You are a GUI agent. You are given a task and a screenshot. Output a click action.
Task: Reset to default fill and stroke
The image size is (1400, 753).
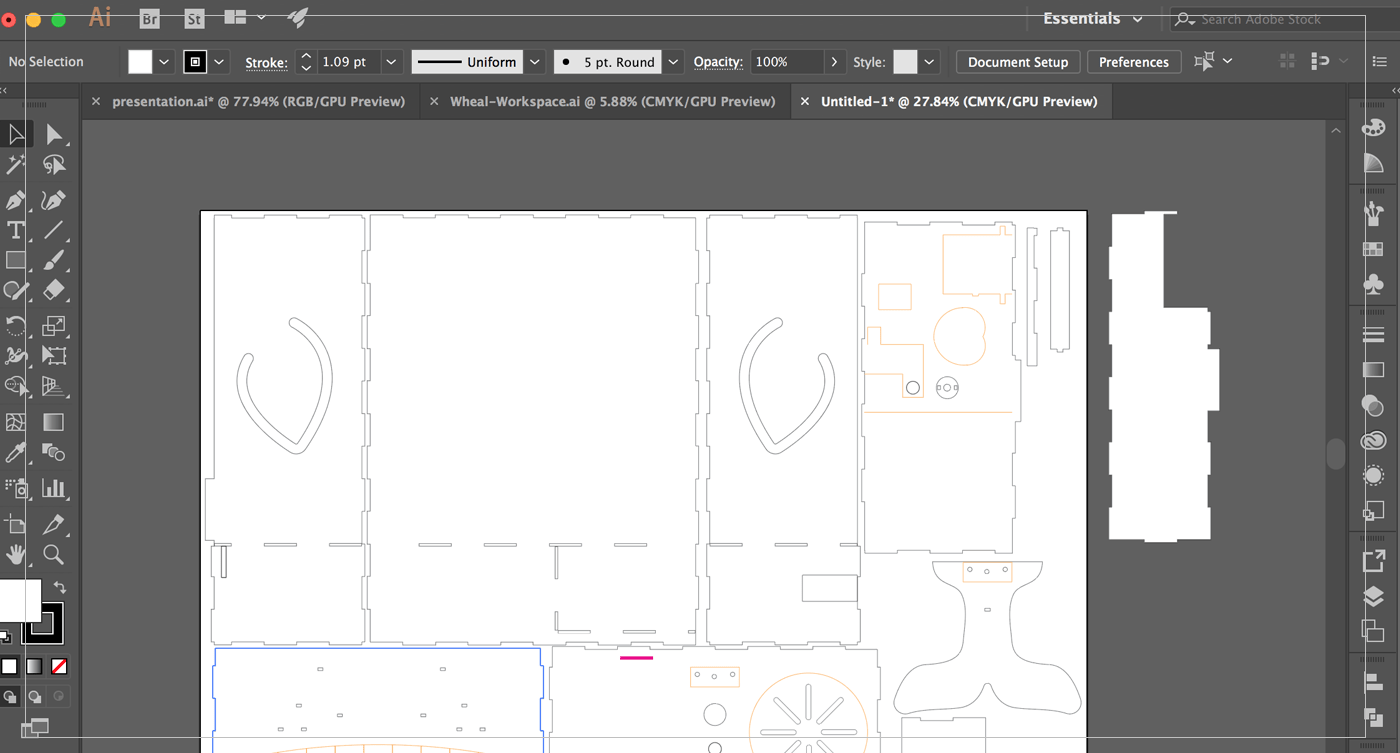coord(5,636)
